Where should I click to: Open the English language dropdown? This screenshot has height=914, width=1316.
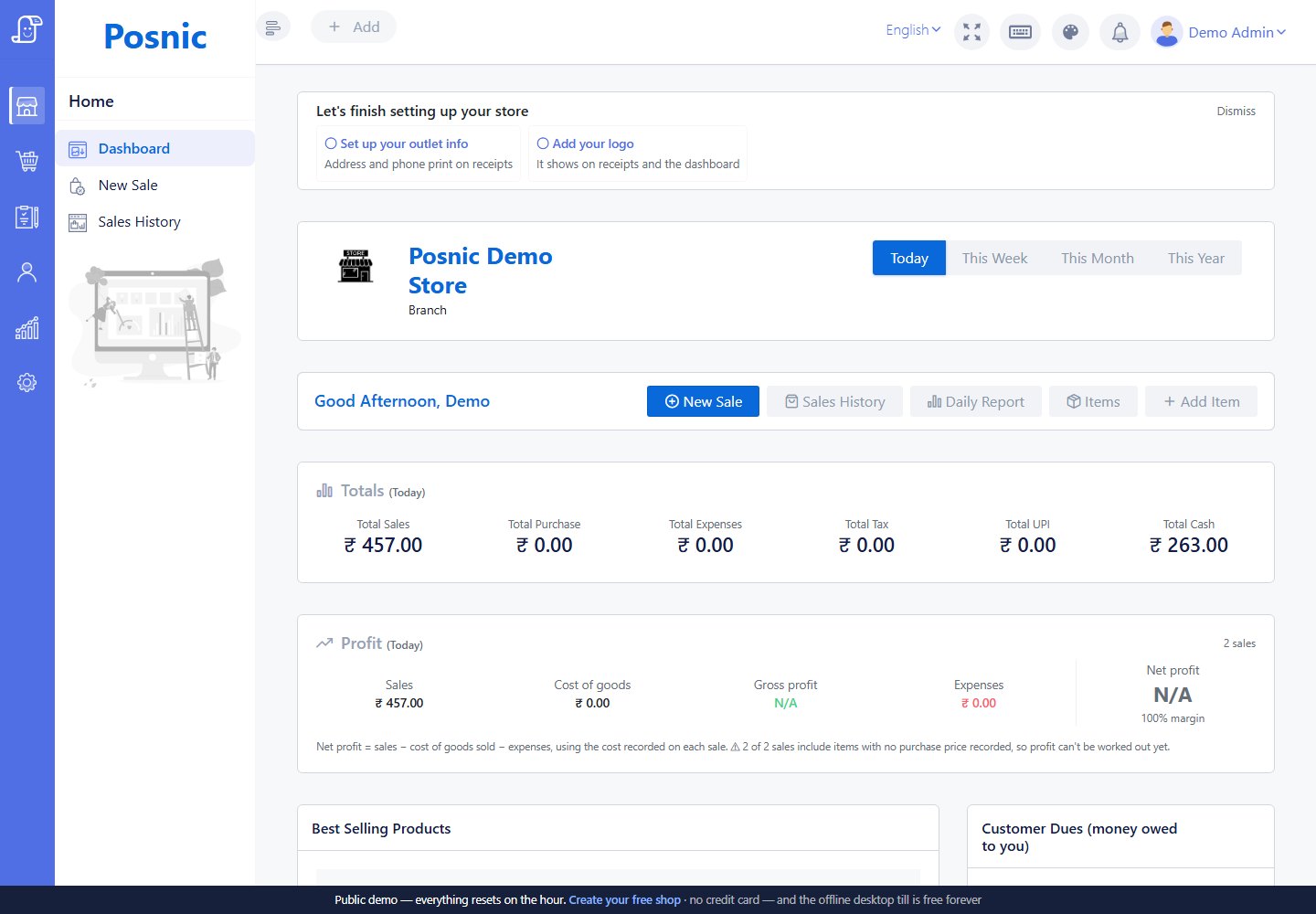(x=913, y=30)
